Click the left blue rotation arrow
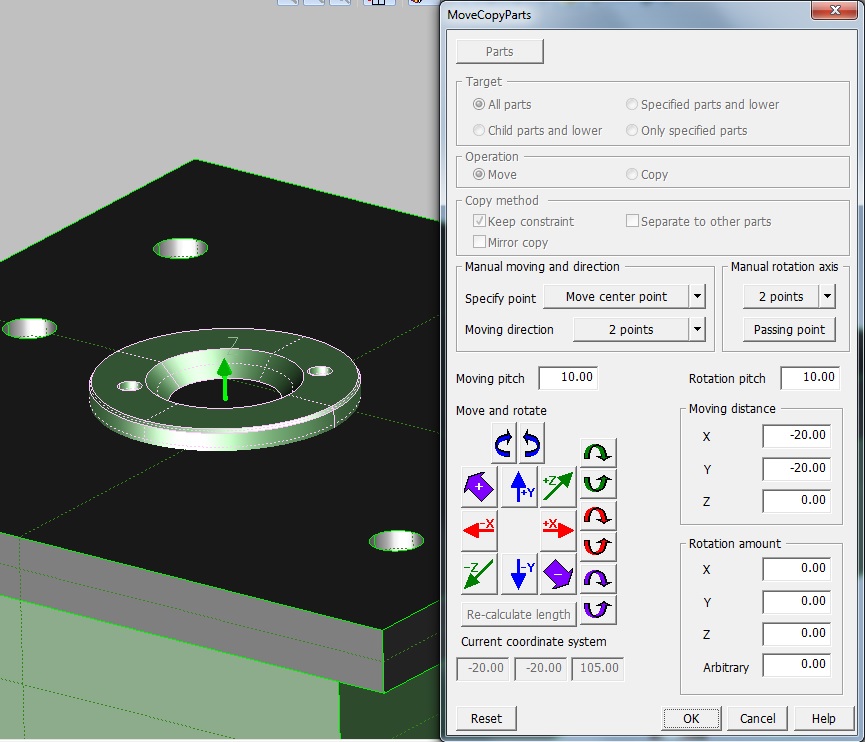The image size is (865, 742). click(506, 442)
